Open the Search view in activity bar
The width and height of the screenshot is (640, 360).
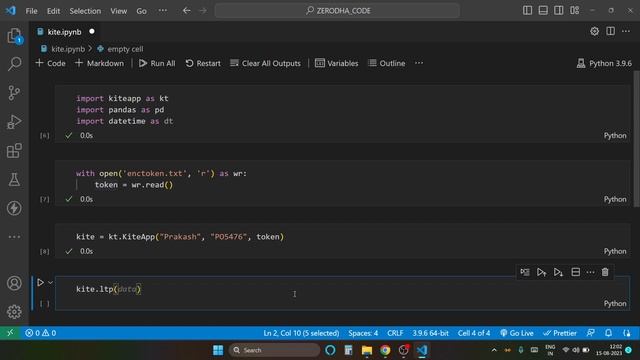point(14,64)
